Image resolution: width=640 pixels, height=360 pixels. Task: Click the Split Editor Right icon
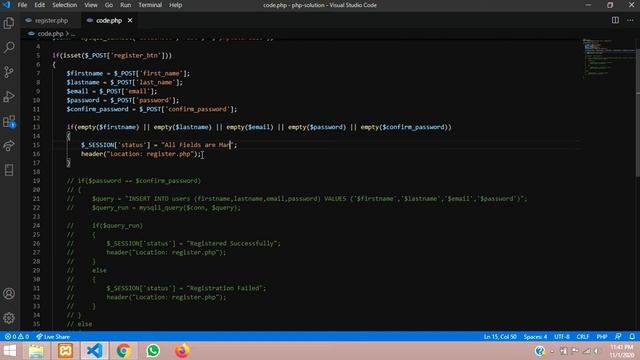coord(615,20)
